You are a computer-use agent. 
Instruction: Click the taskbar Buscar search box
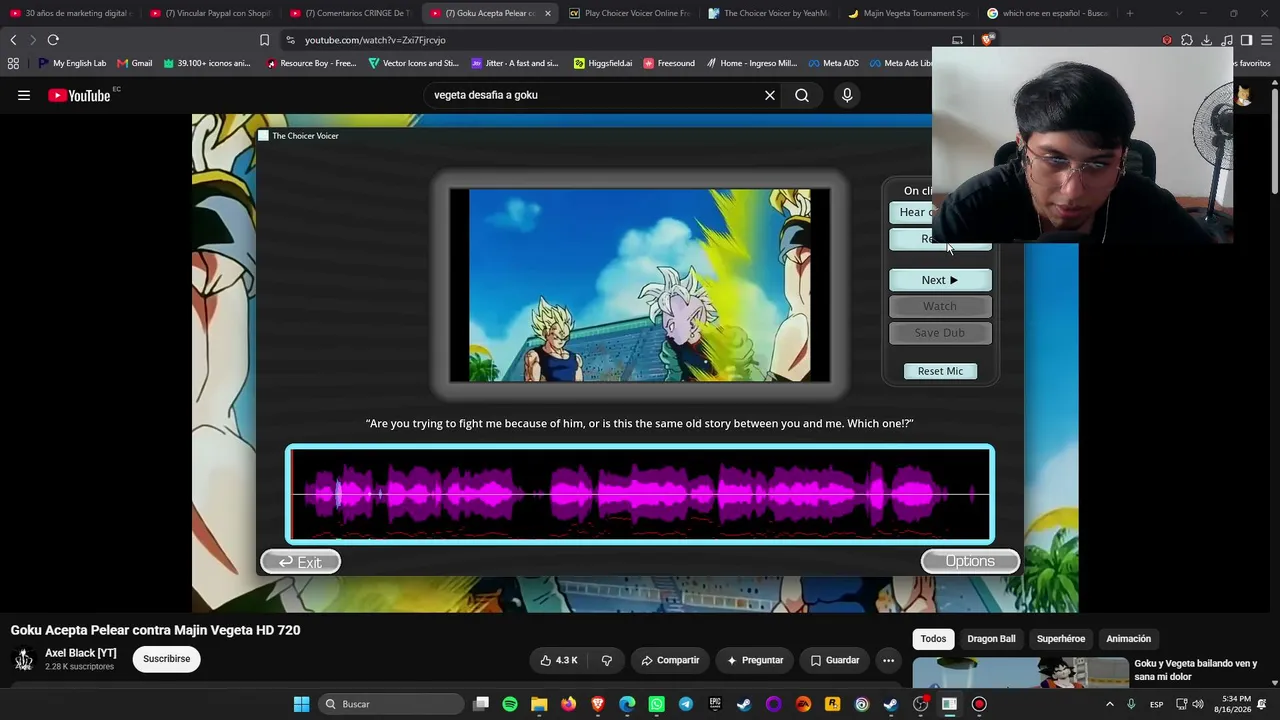click(392, 704)
